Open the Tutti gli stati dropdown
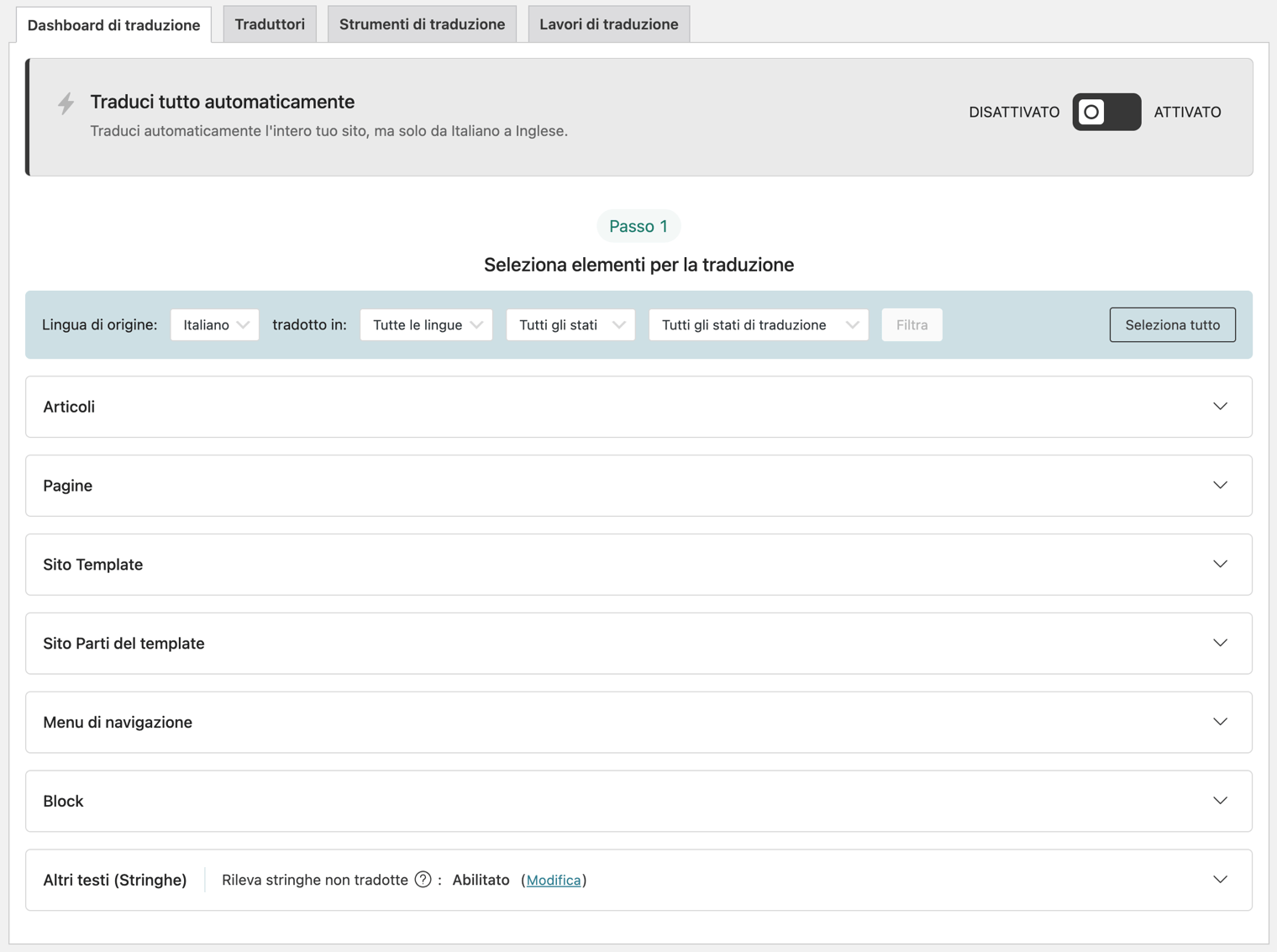The image size is (1277, 952). click(570, 324)
